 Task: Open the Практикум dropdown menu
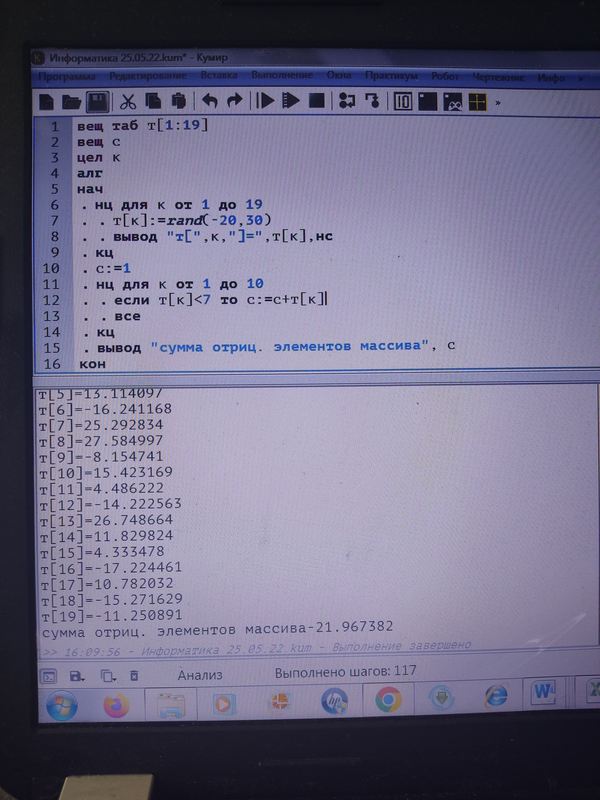coord(391,76)
